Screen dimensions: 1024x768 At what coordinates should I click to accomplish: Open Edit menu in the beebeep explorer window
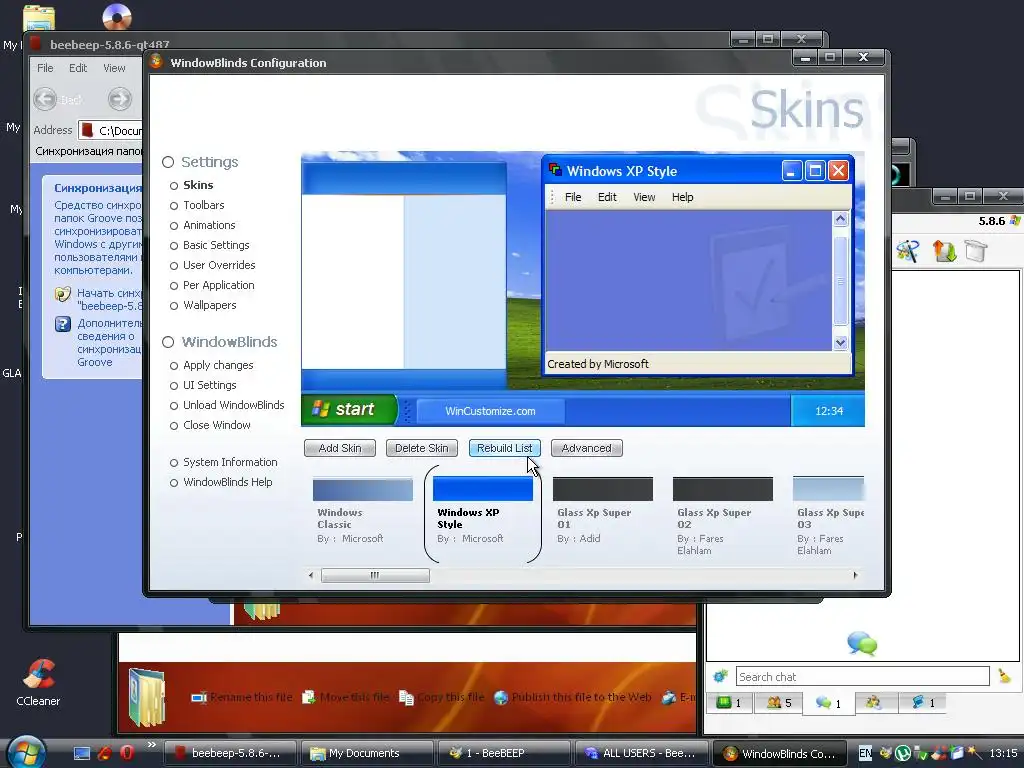click(78, 68)
